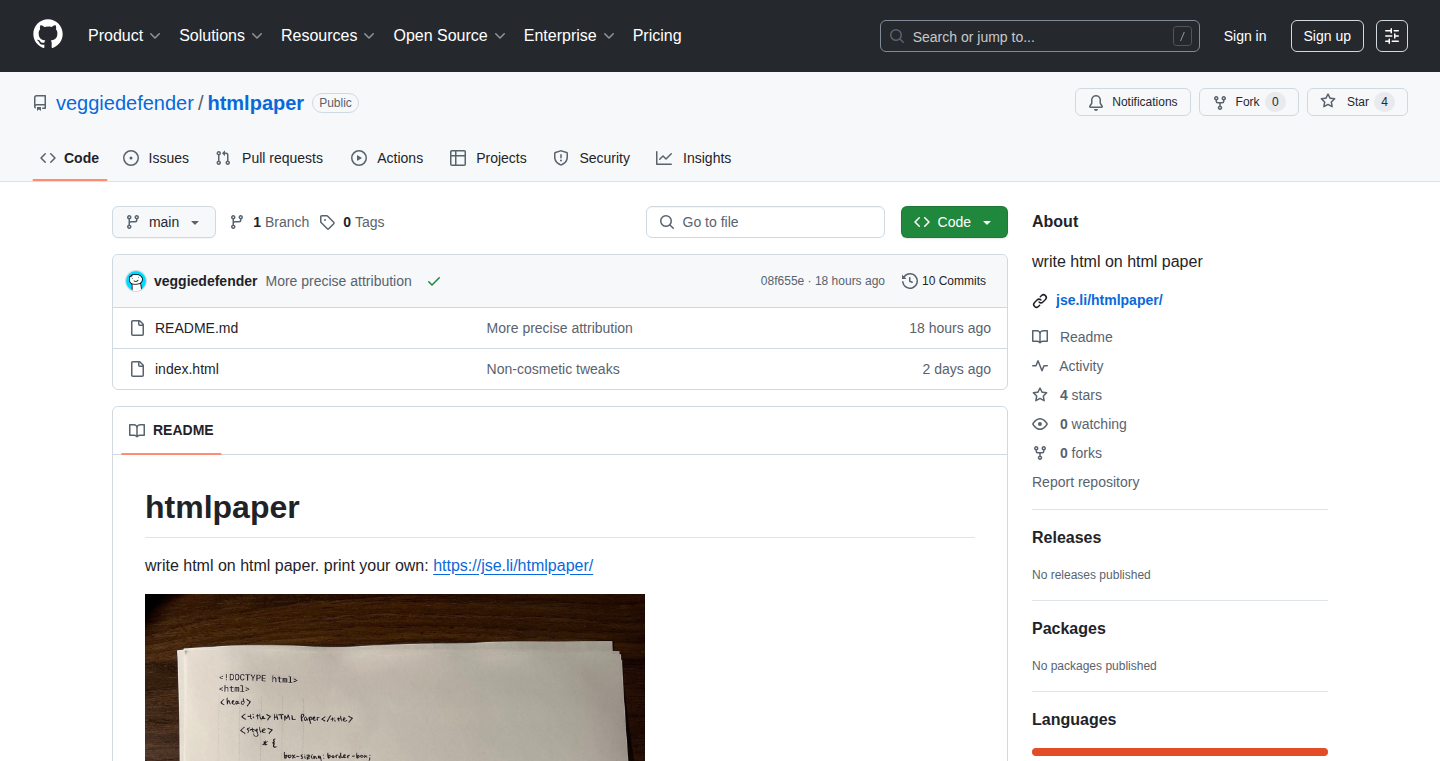Click the fork icon beside 0 forks
1440x761 pixels.
(x=1040, y=453)
